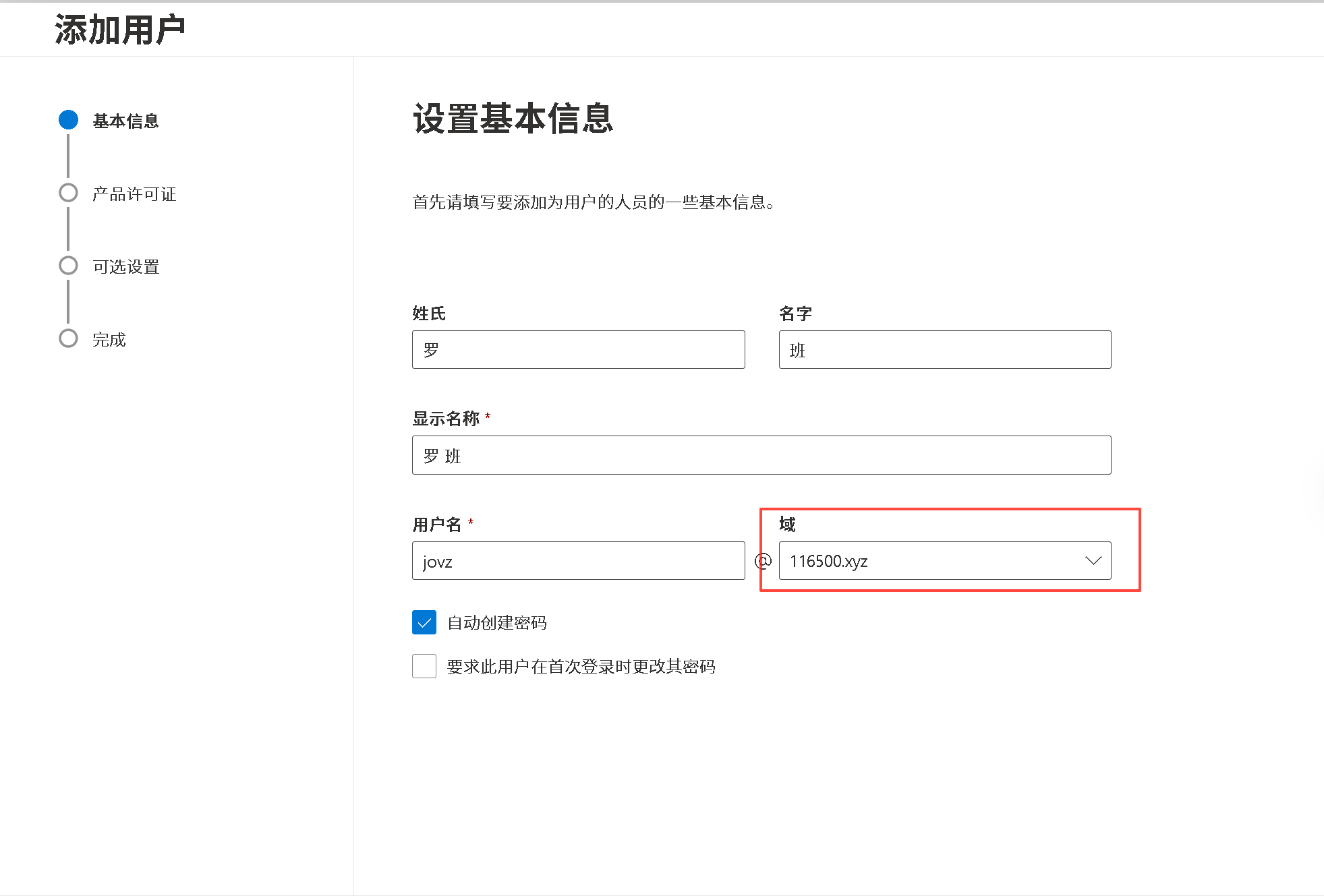The height and width of the screenshot is (896, 1324).
Task: Enable 要求此用户在首次登录时更改其密码 checkbox
Action: tap(424, 666)
